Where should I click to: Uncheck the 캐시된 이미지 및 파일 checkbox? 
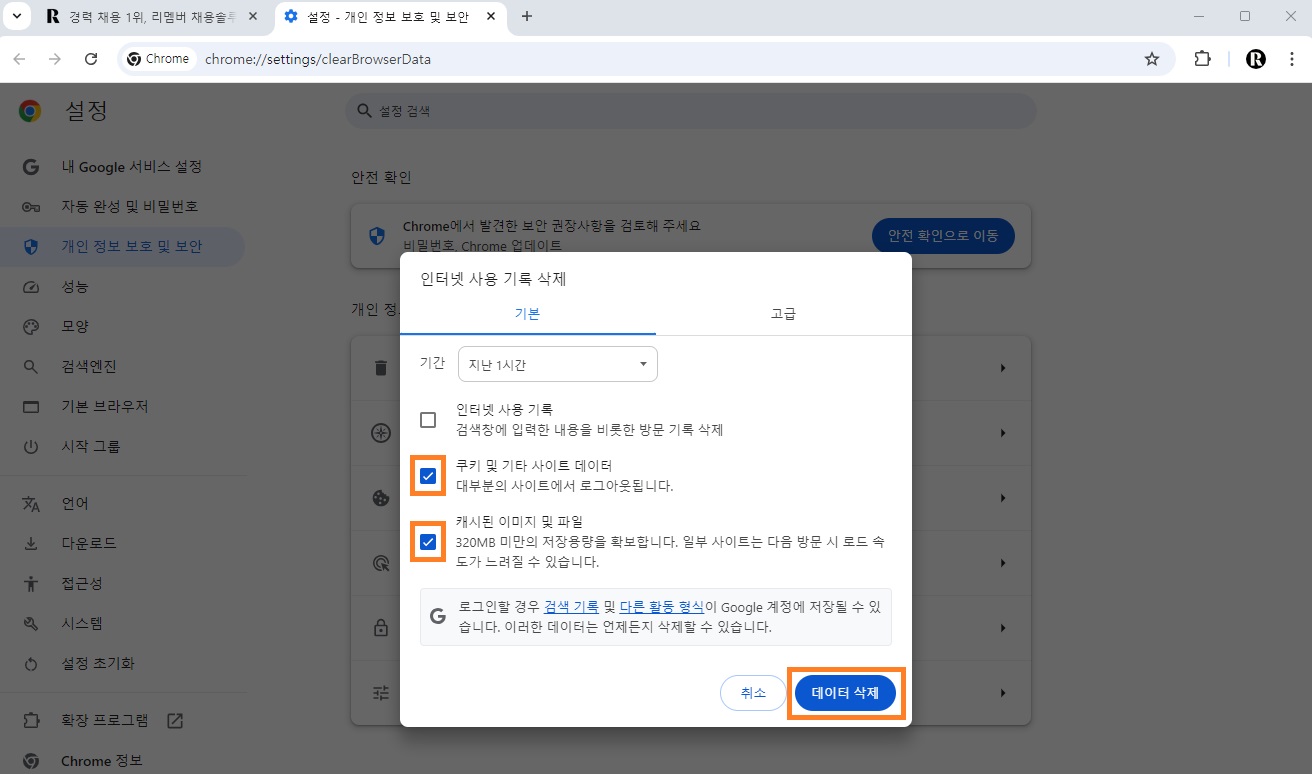pos(428,543)
